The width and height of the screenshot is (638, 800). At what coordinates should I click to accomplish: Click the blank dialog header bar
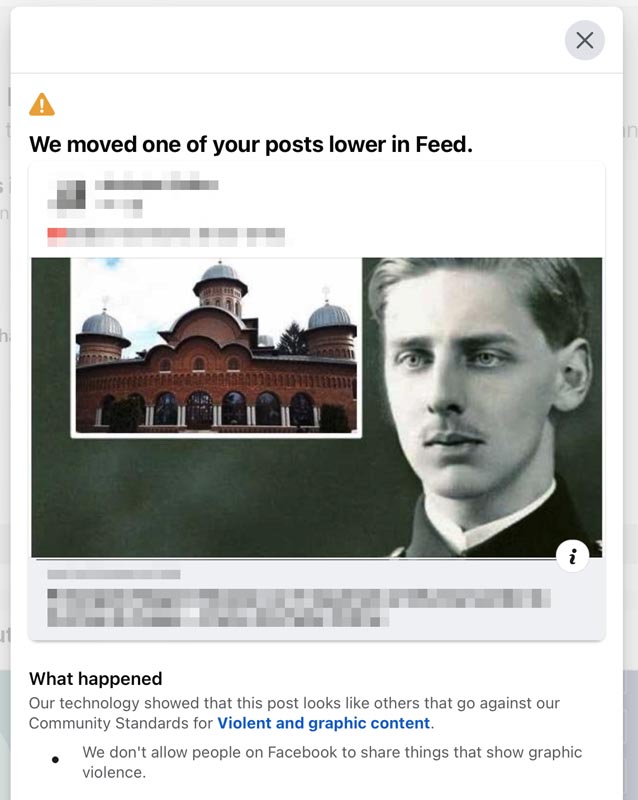coord(286,40)
